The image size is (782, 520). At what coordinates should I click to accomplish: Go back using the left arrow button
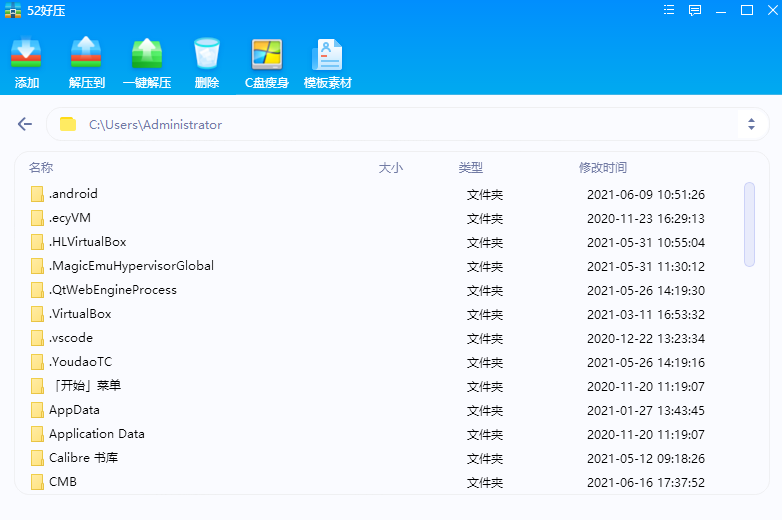(x=25, y=124)
